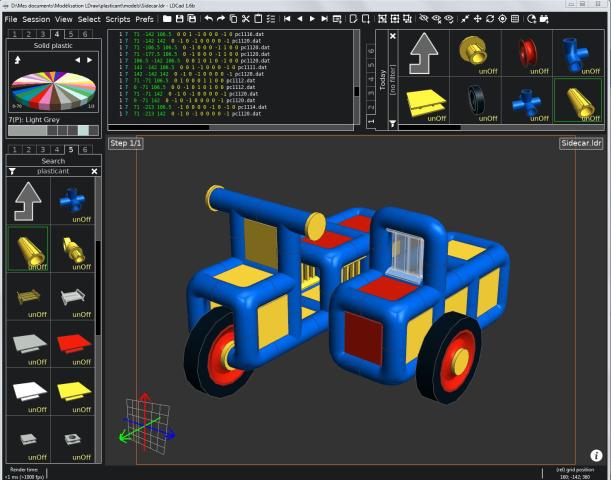Open the Today bin filter funnel
Image resolution: width=611 pixels, height=480 pixels.
pos(392,122)
